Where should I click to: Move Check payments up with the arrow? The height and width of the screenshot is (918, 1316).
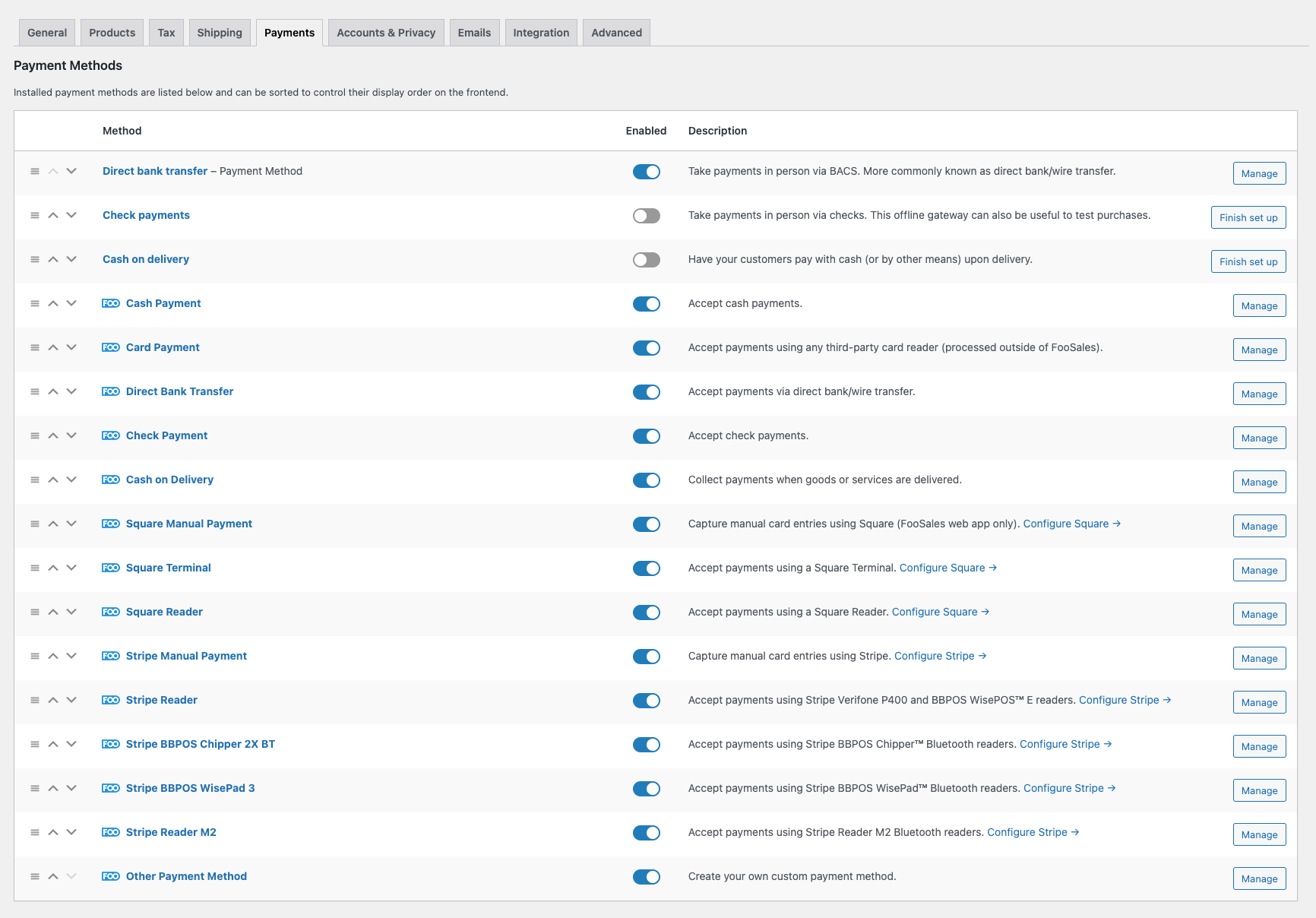click(53, 215)
